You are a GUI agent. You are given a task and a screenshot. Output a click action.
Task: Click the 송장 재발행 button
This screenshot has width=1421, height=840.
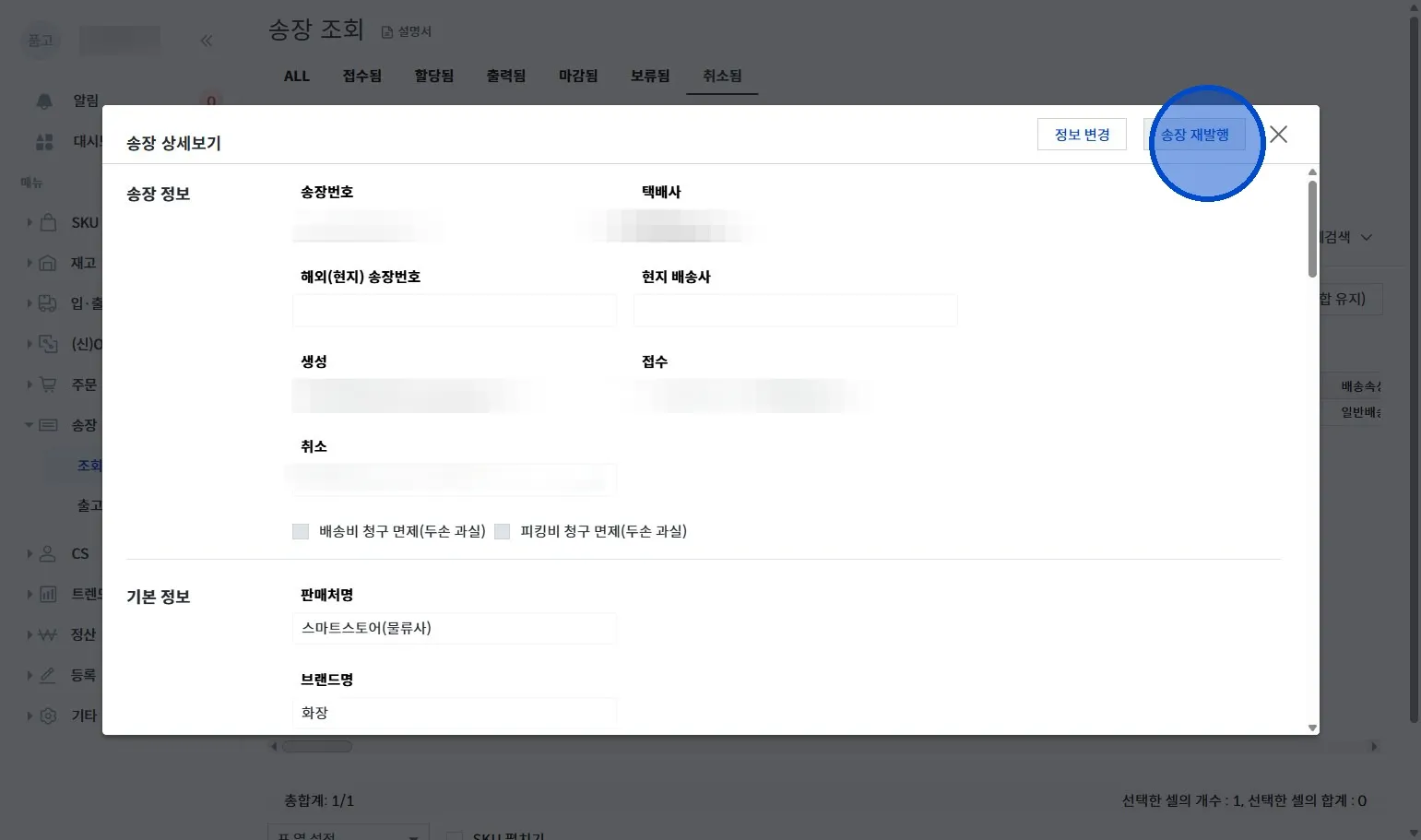1194,135
